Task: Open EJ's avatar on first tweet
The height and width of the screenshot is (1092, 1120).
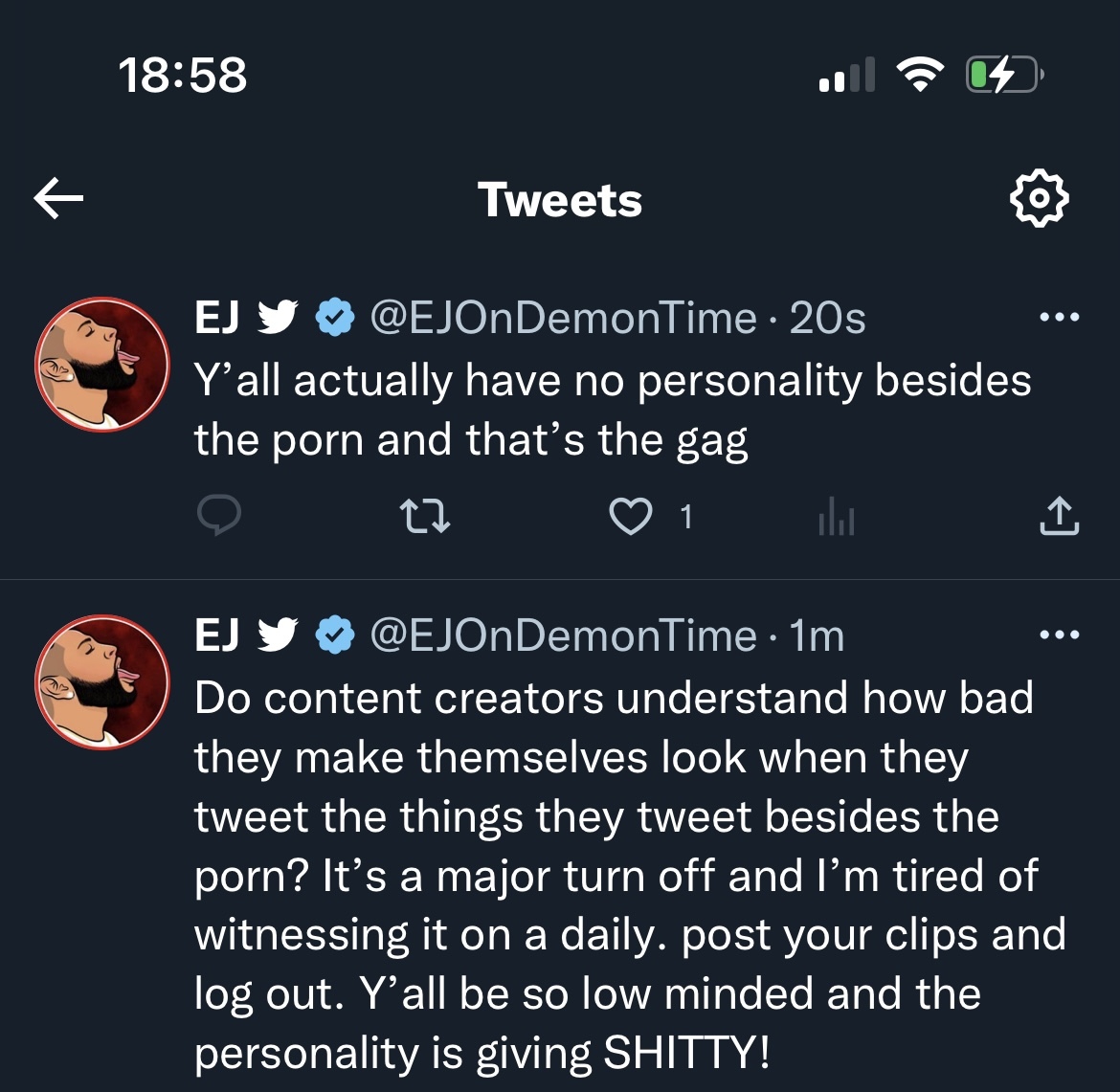Action: tap(102, 365)
